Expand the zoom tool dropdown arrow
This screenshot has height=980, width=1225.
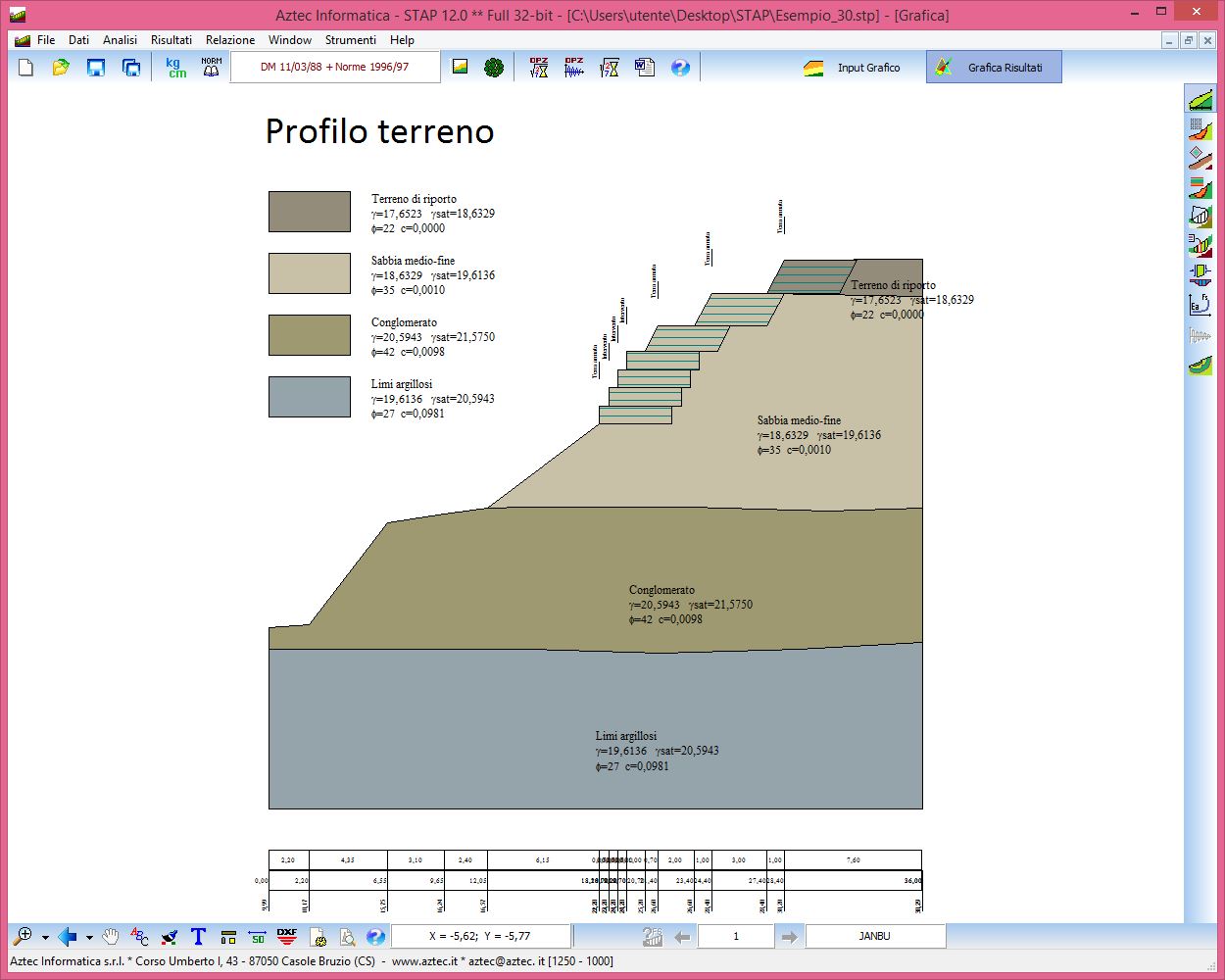45,938
